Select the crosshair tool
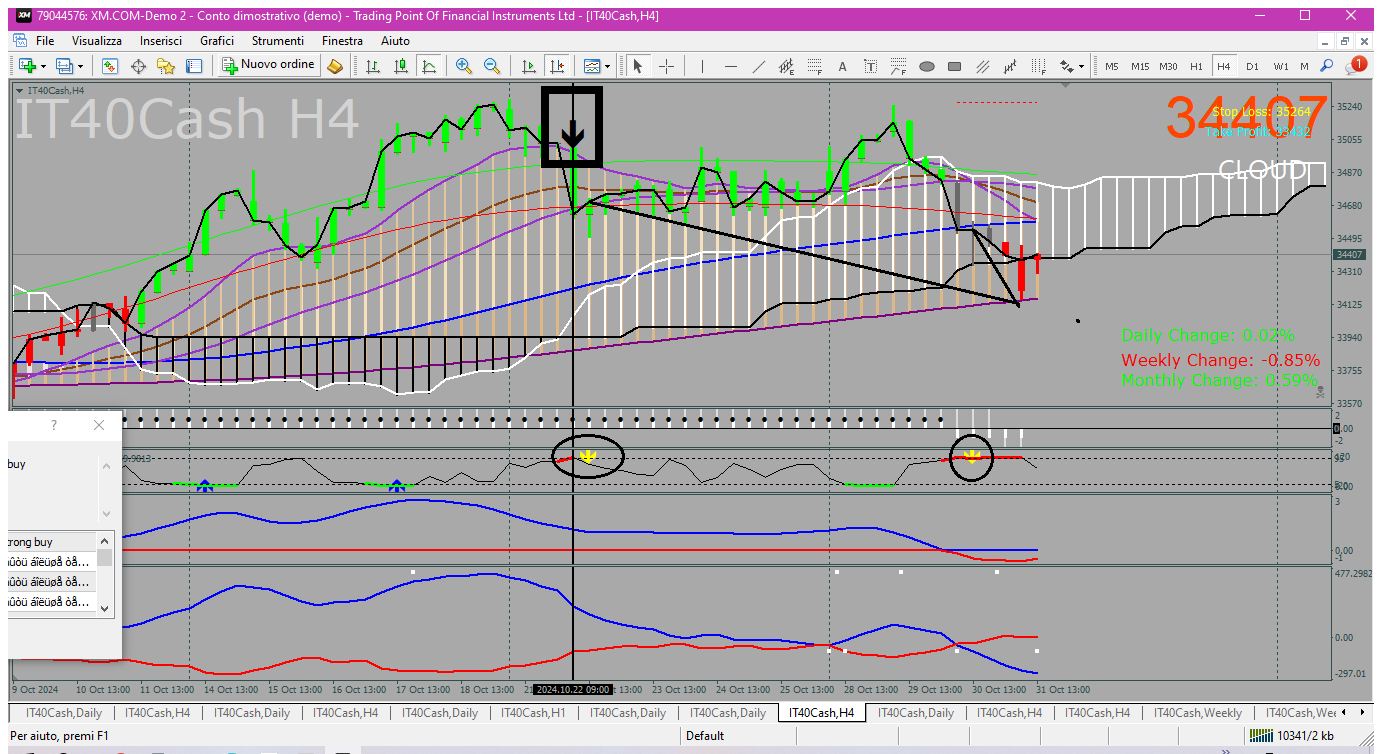 coord(666,66)
